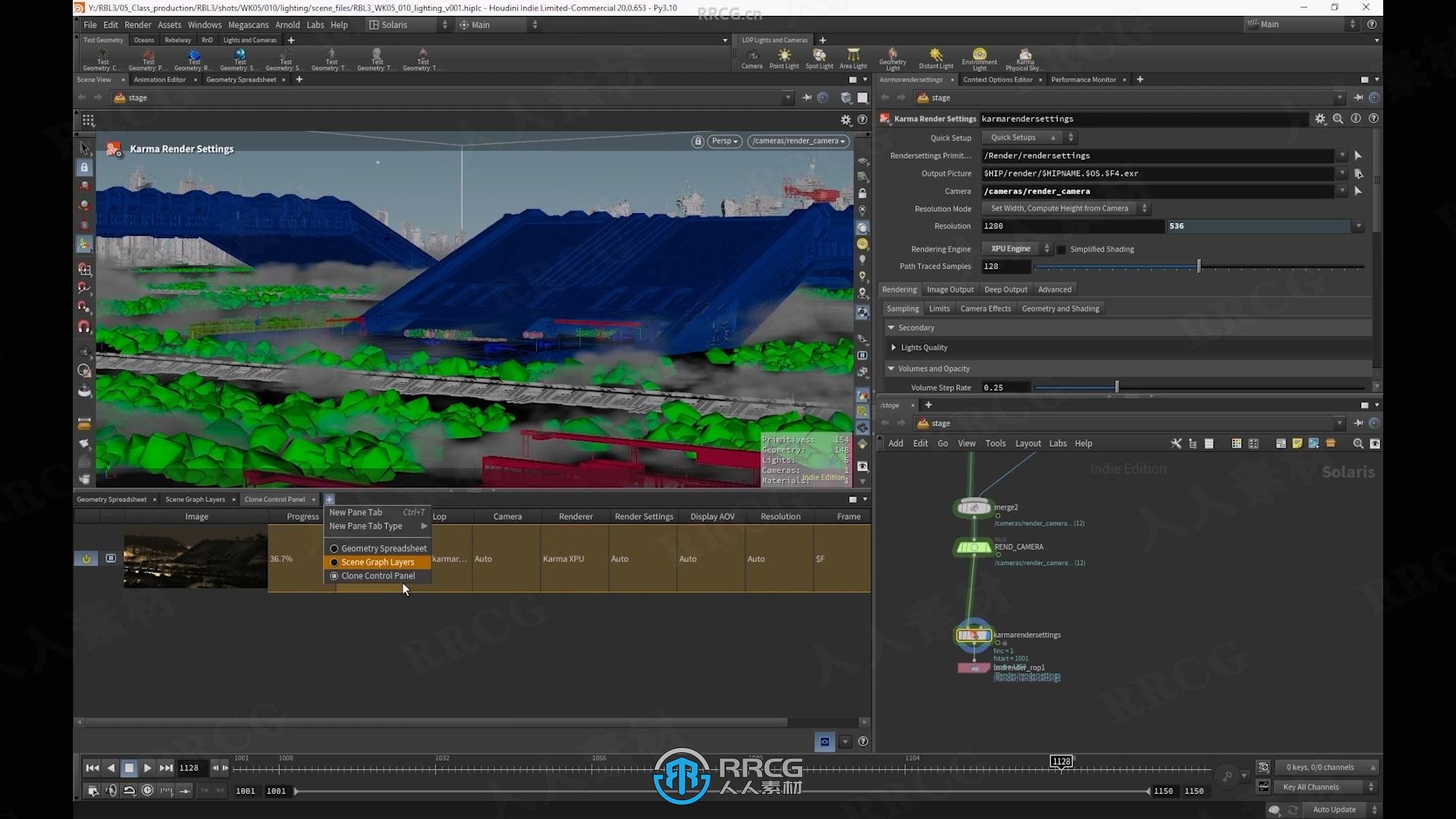Toggle Auto Update mode at bottom right
This screenshot has width=1456, height=819.
[x=1334, y=810]
